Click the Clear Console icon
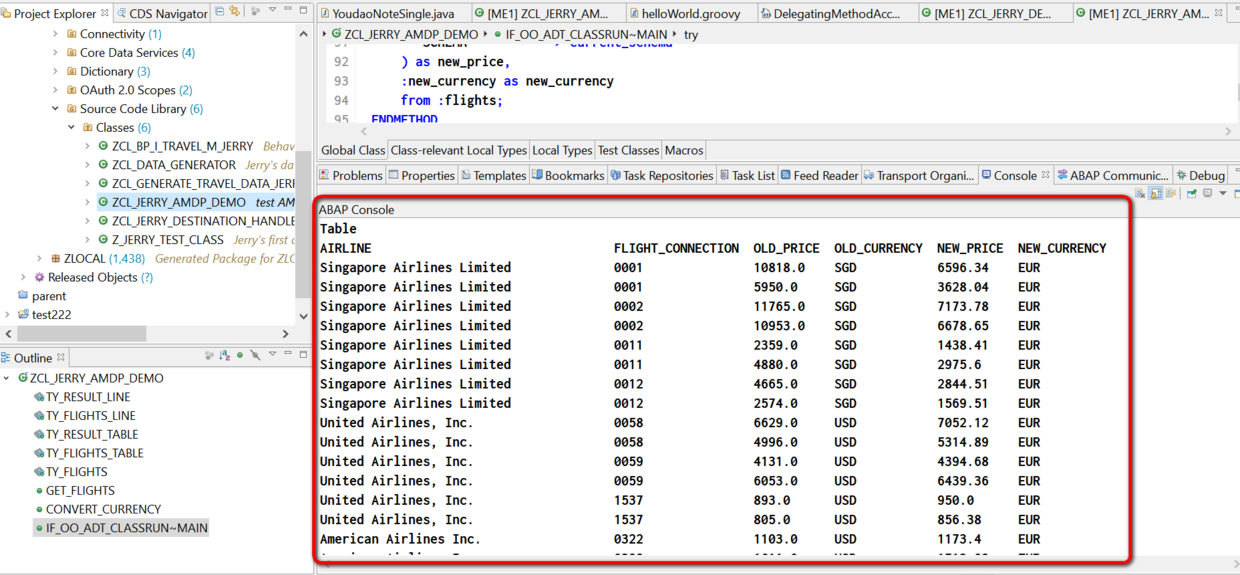Image resolution: width=1240 pixels, height=575 pixels. 1140,193
